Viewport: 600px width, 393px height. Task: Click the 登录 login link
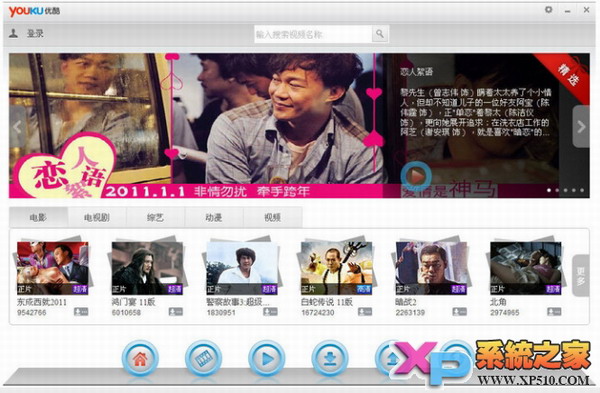[35, 34]
